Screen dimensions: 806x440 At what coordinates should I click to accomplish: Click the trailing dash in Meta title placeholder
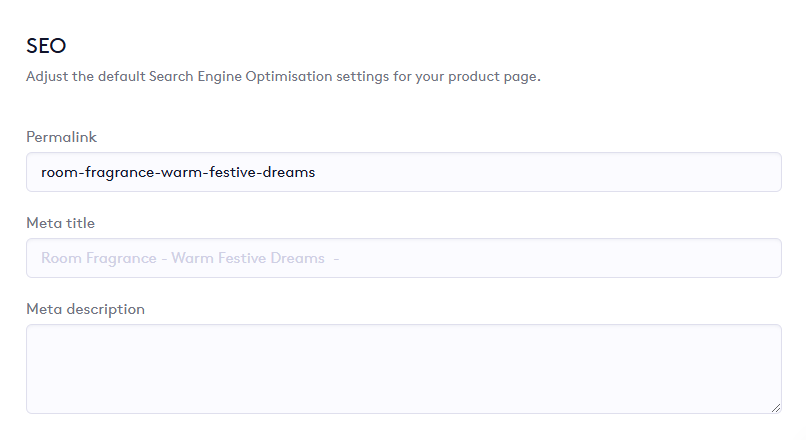tap(337, 258)
